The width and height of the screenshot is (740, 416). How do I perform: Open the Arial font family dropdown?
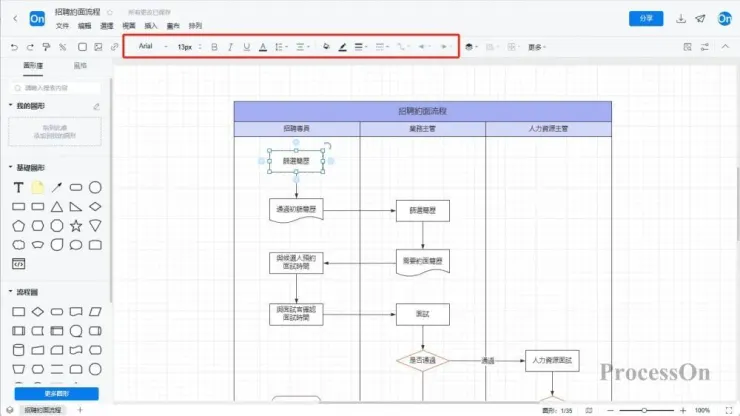[152, 46]
